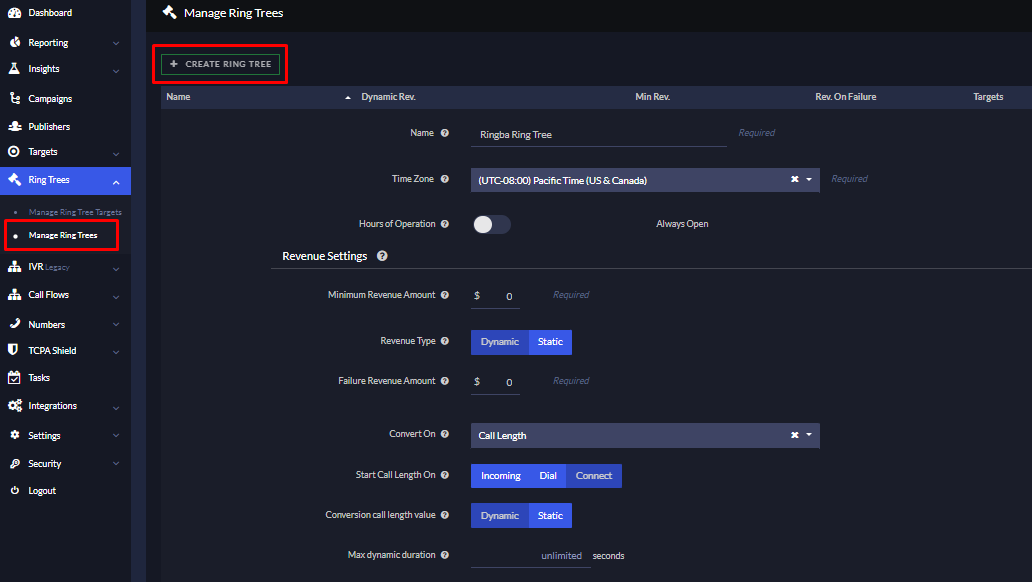Click the Tasks calendar icon
Screen dimensions: 1032x582
(14, 377)
